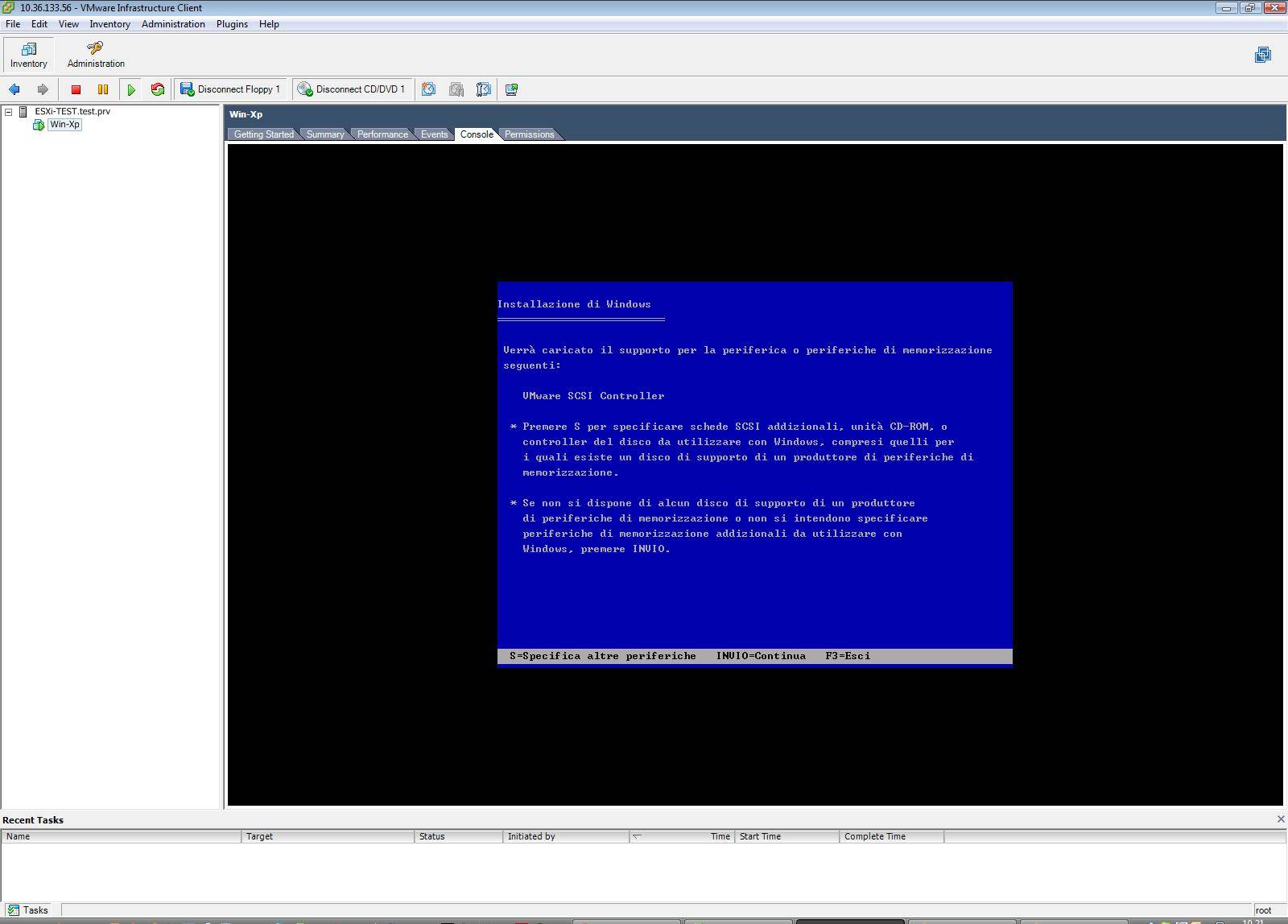Click the root user label in status bar
Screen dimensions: 1288x924
[x=1263, y=910]
